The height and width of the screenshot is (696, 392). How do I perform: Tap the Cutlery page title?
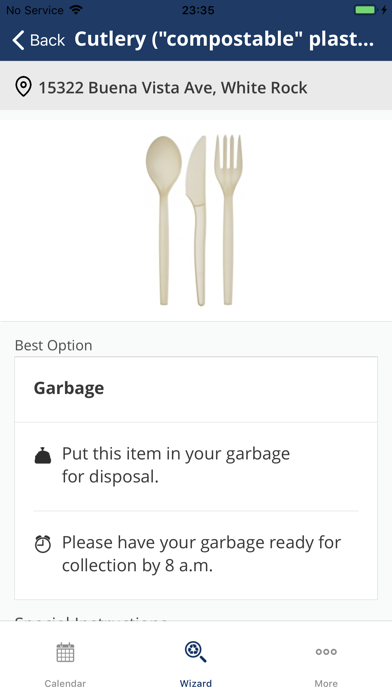[x=224, y=40]
